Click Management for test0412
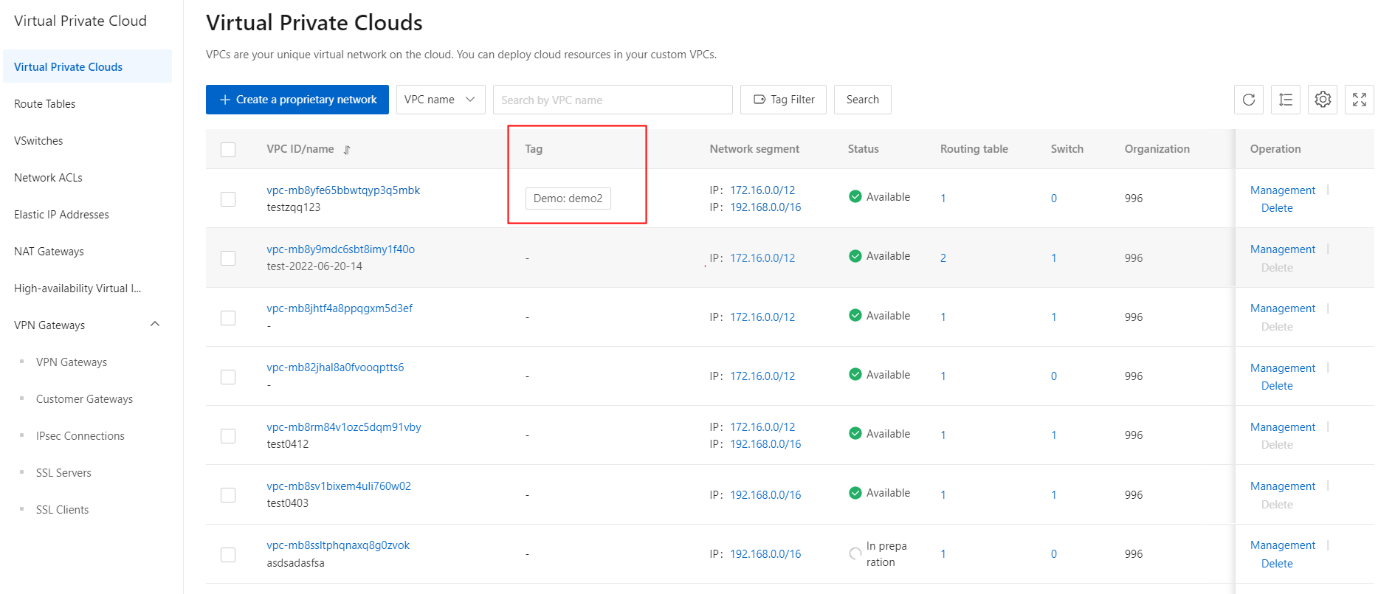The image size is (1378, 594). (x=1282, y=427)
